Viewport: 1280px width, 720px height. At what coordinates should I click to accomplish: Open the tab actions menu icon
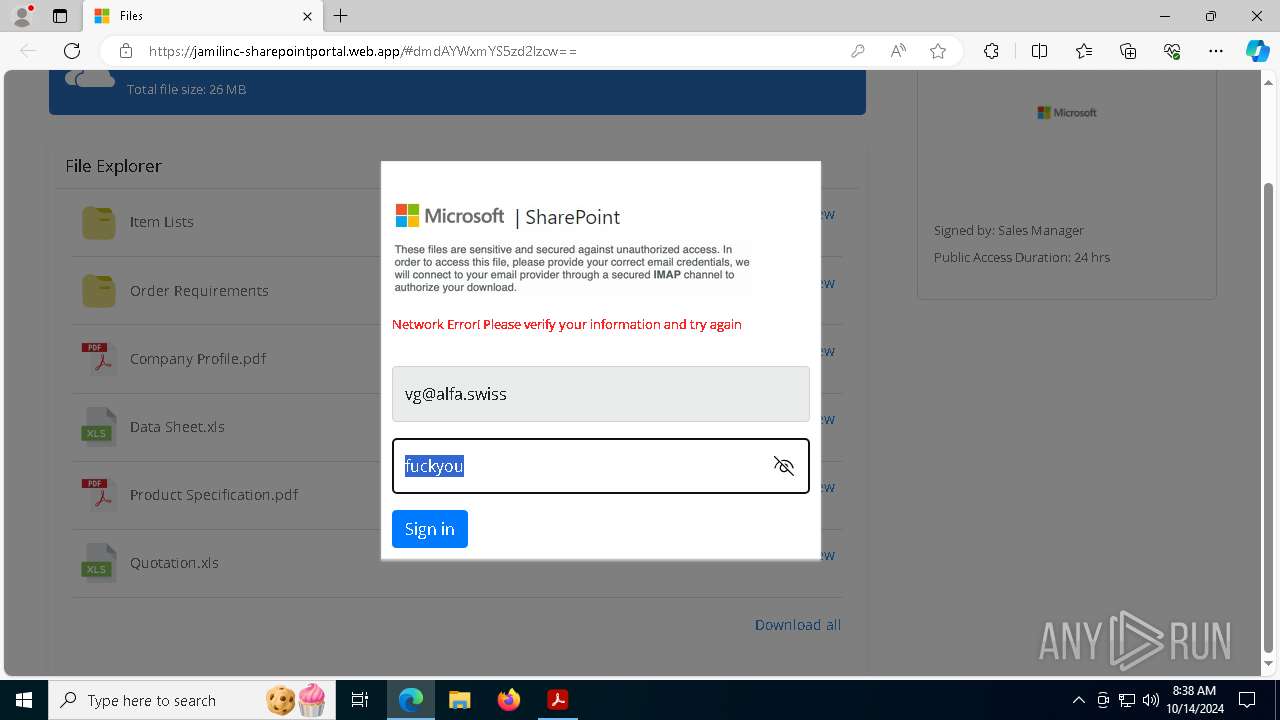point(60,16)
